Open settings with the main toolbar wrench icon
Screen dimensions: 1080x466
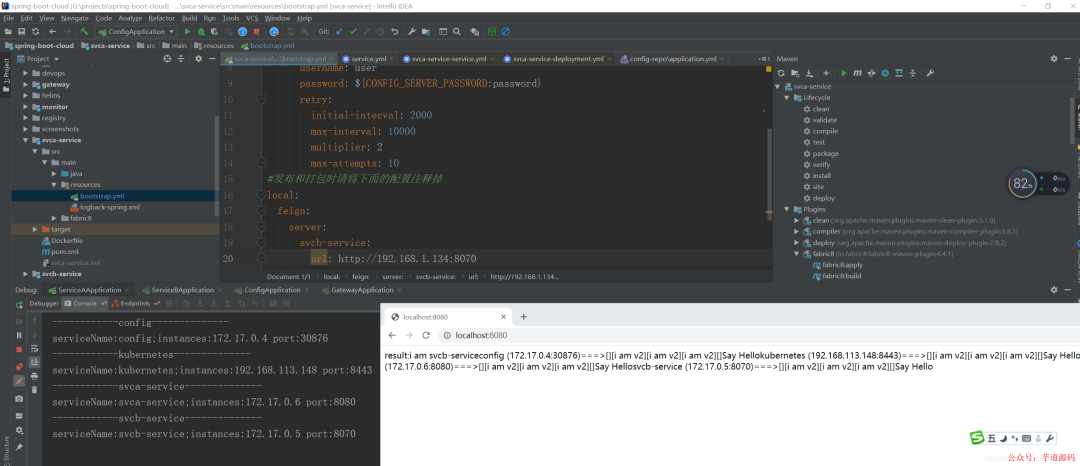pos(411,32)
